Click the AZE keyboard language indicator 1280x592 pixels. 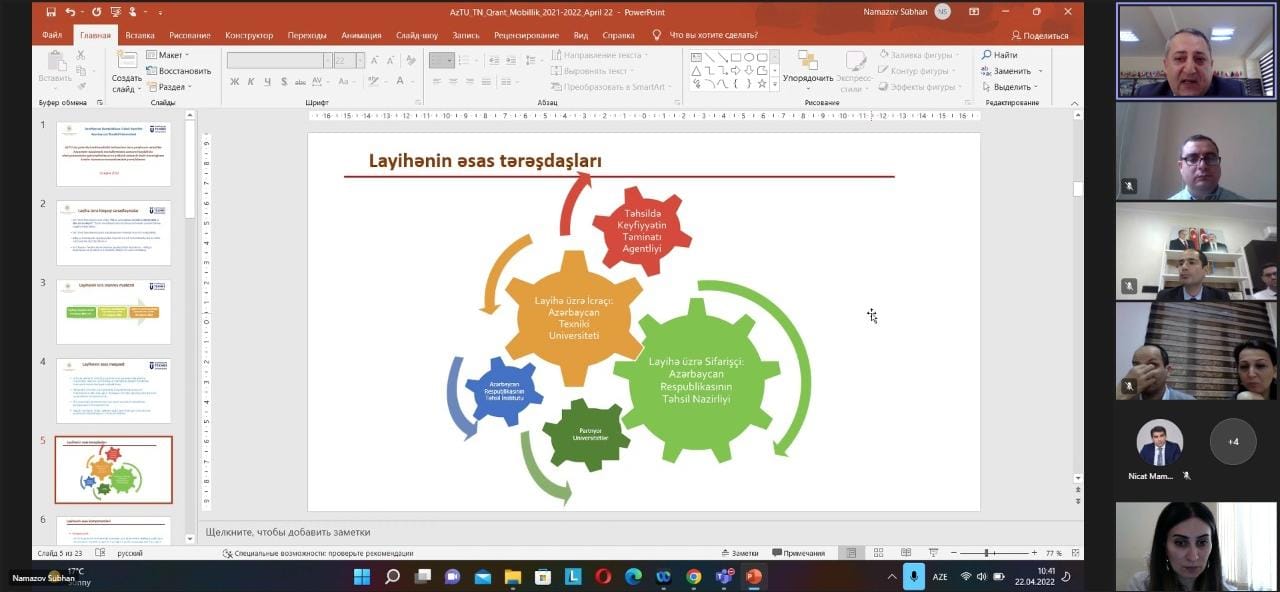pyautogui.click(x=940, y=577)
